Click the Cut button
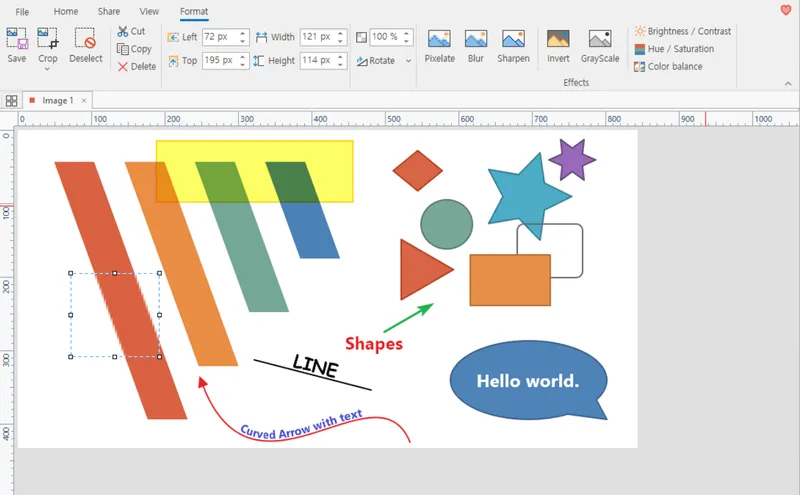The height and width of the screenshot is (495, 800). [131, 32]
